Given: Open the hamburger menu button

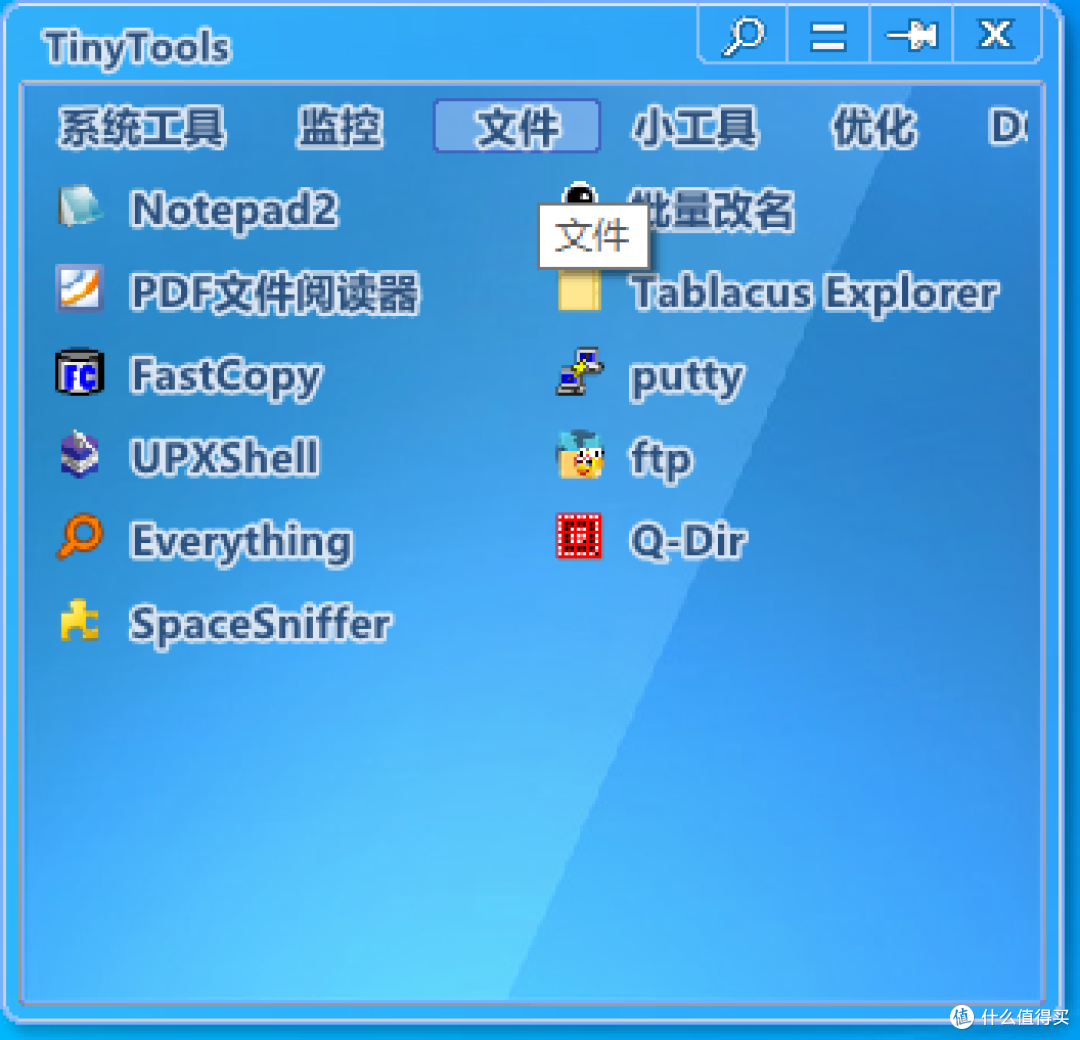Looking at the screenshot, I should (x=828, y=35).
